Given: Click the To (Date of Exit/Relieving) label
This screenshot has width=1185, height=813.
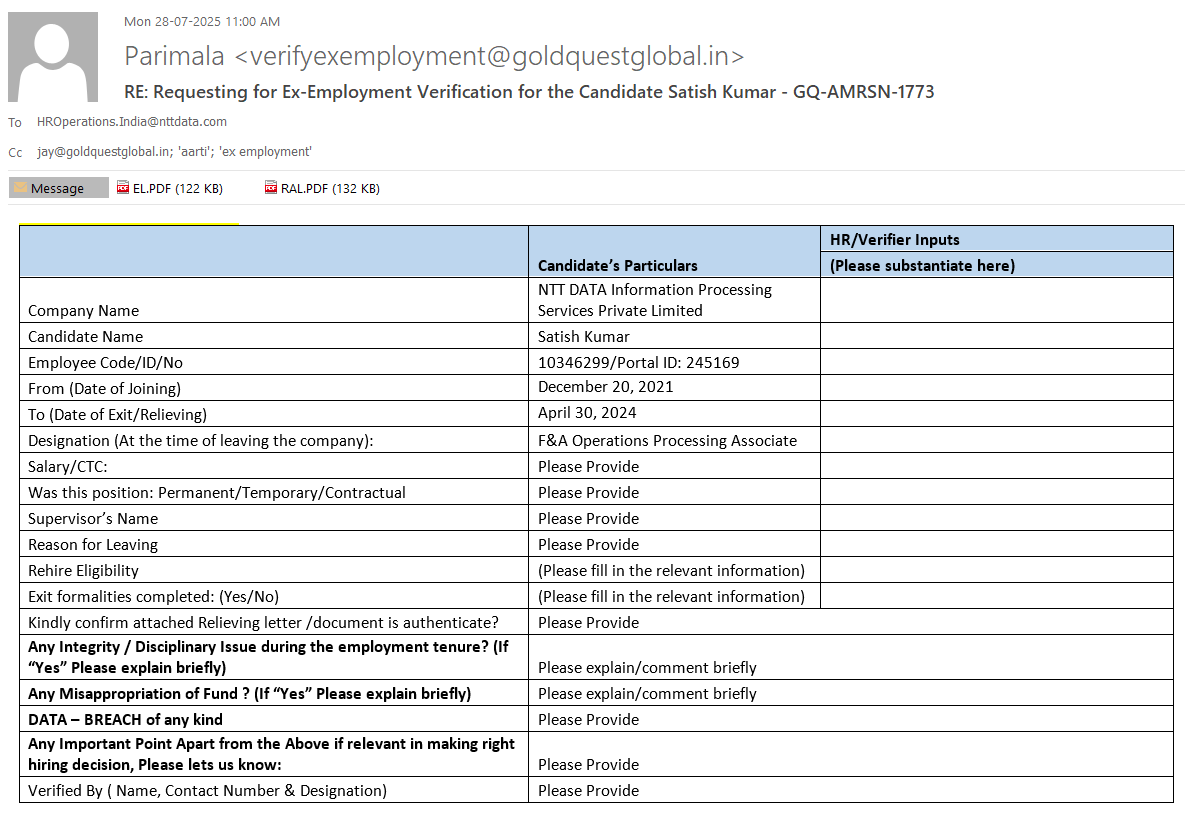Looking at the screenshot, I should pyautogui.click(x=117, y=415).
